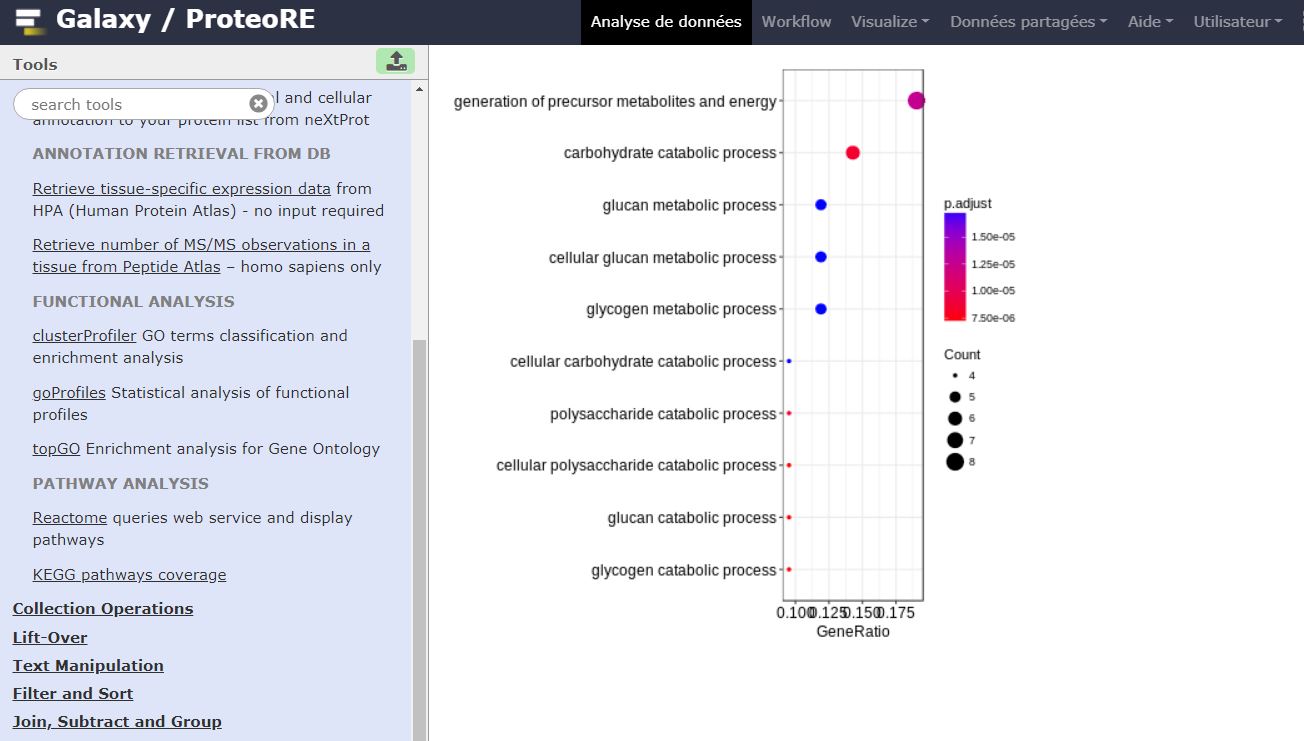Image resolution: width=1304 pixels, height=741 pixels.
Task: Open the goProfiles tool
Action: click(x=69, y=392)
